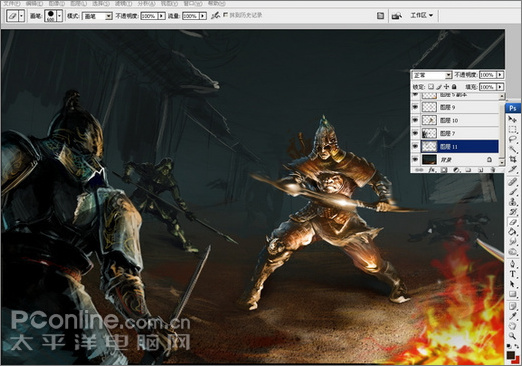Image resolution: width=522 pixels, height=366 pixels.
Task: Hide layer 图层 10 with its eye icon
Action: [415, 120]
